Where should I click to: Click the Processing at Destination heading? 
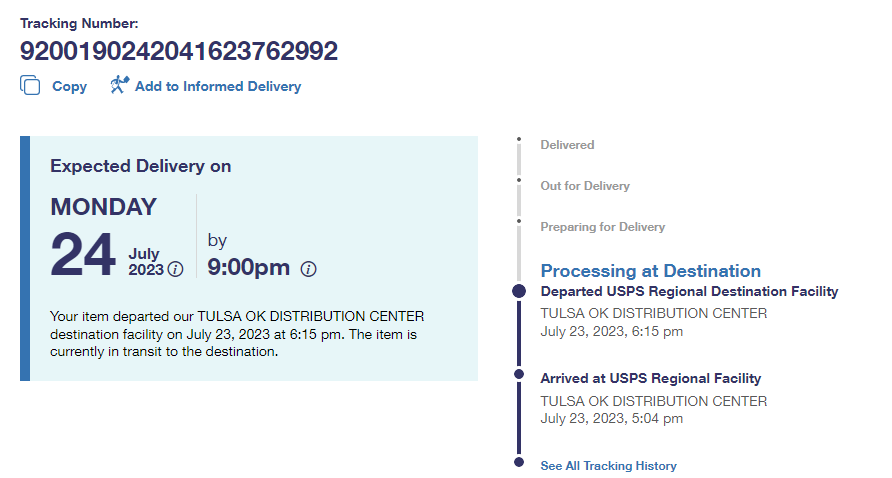click(650, 271)
